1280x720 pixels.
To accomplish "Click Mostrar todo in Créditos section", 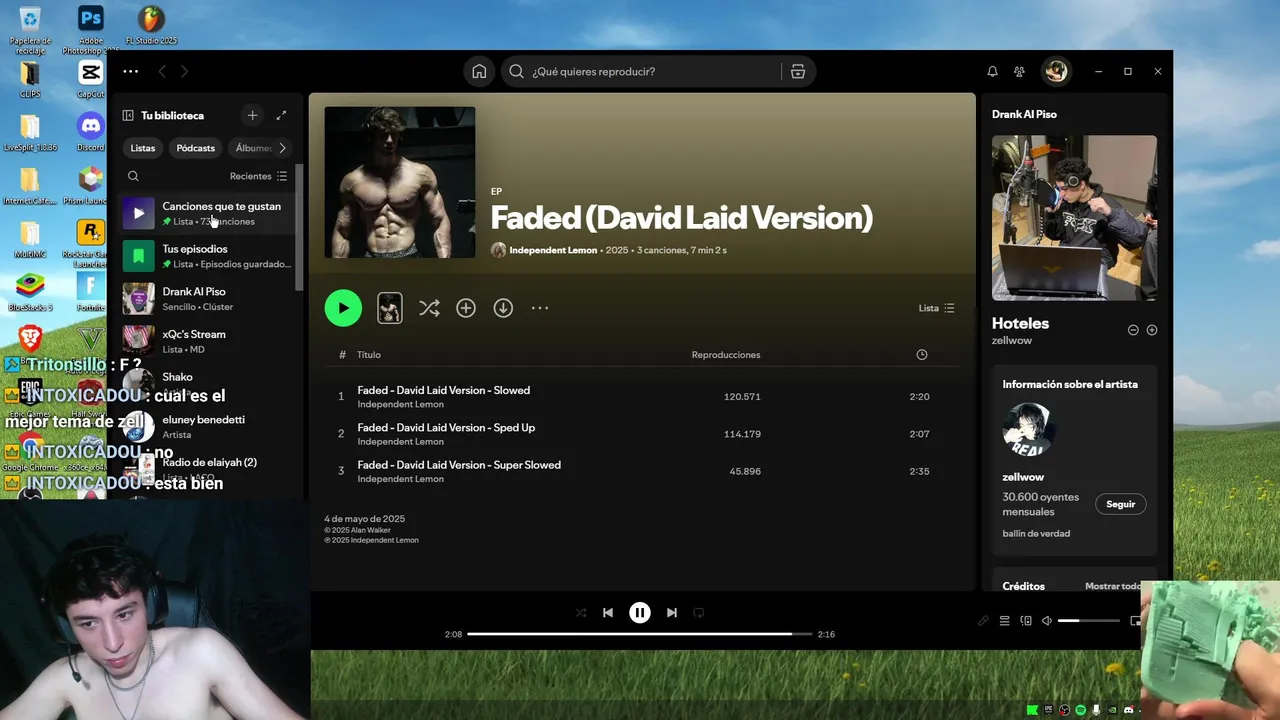I will point(1113,586).
